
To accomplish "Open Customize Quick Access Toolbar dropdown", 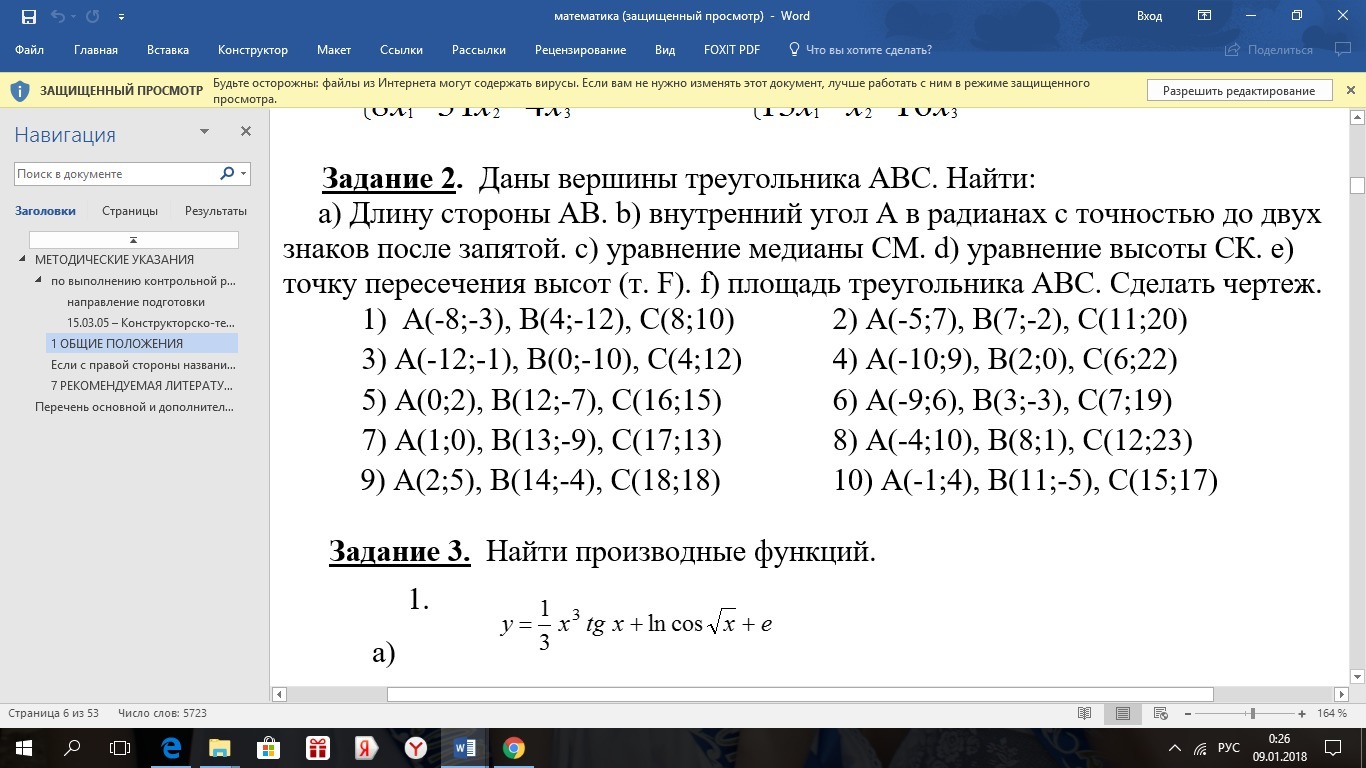I will (121, 17).
